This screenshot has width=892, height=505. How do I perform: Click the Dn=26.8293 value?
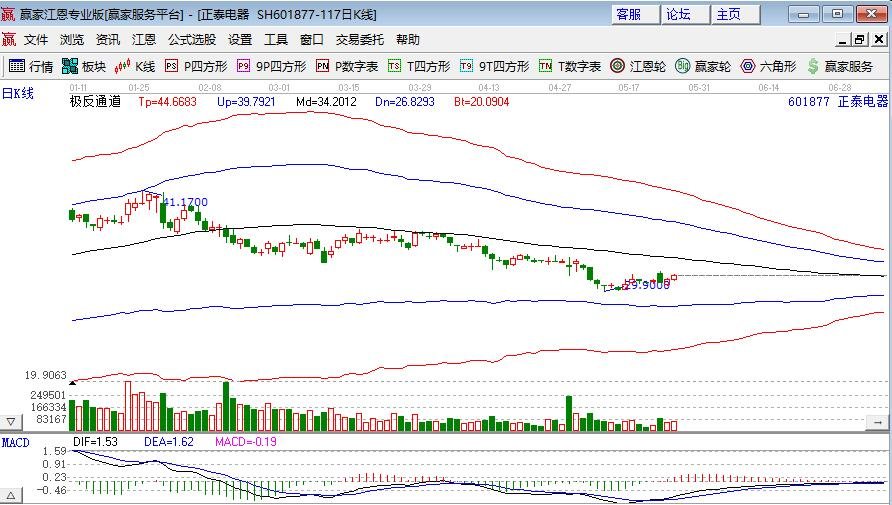coord(404,102)
